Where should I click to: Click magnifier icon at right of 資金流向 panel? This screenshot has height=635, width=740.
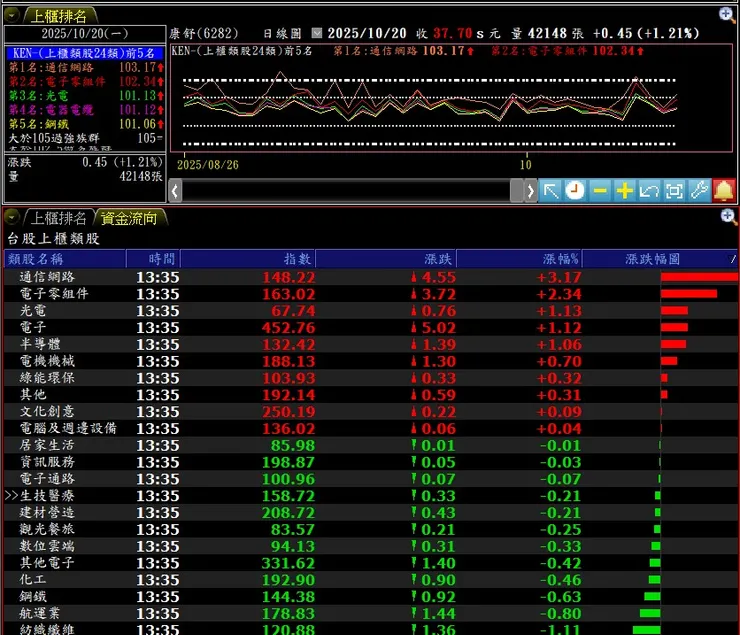(x=728, y=217)
